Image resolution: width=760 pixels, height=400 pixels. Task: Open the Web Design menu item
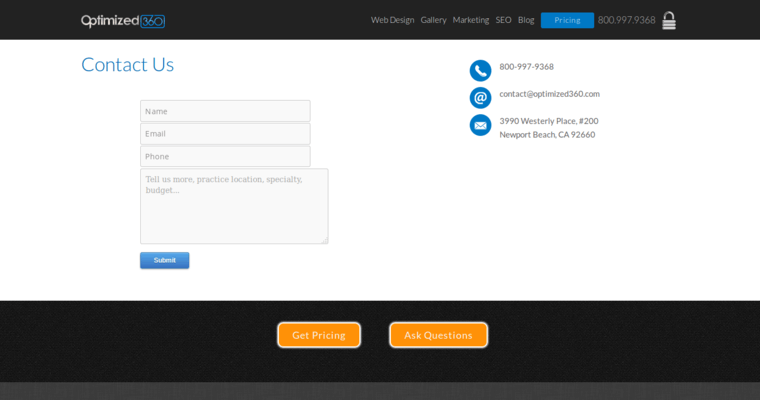point(392,20)
